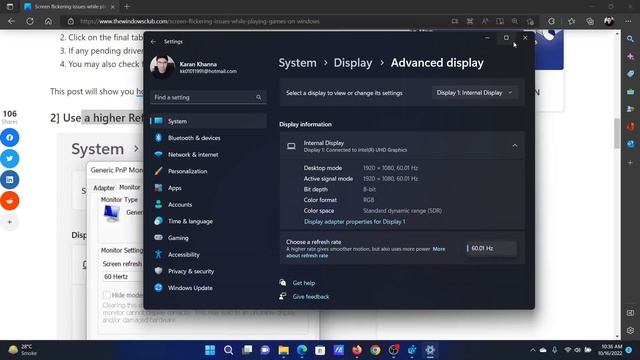Open the Display 1: Internal Display dropdown
This screenshot has height=360, width=640.
[475, 93]
